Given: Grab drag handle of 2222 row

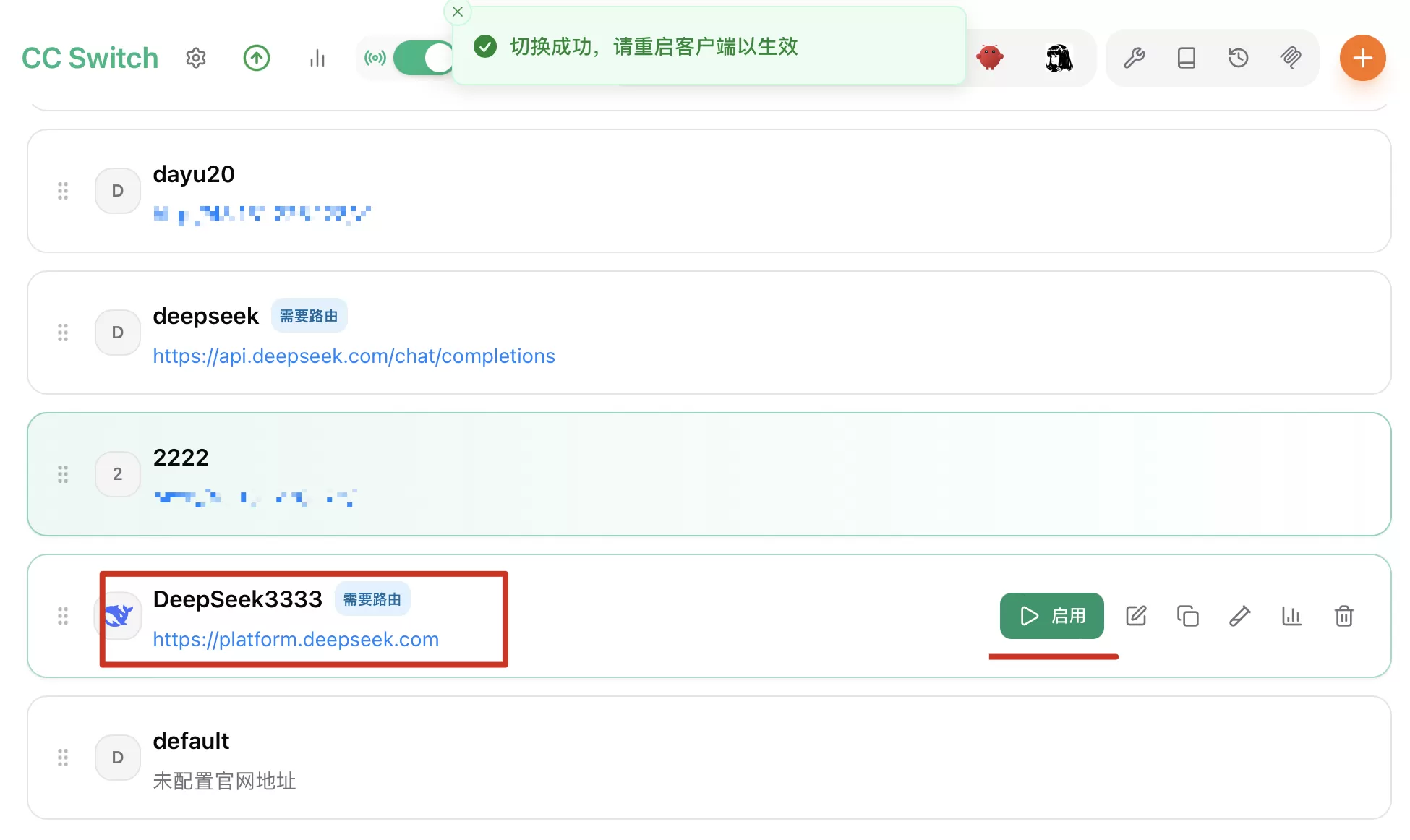Looking at the screenshot, I should click(63, 474).
